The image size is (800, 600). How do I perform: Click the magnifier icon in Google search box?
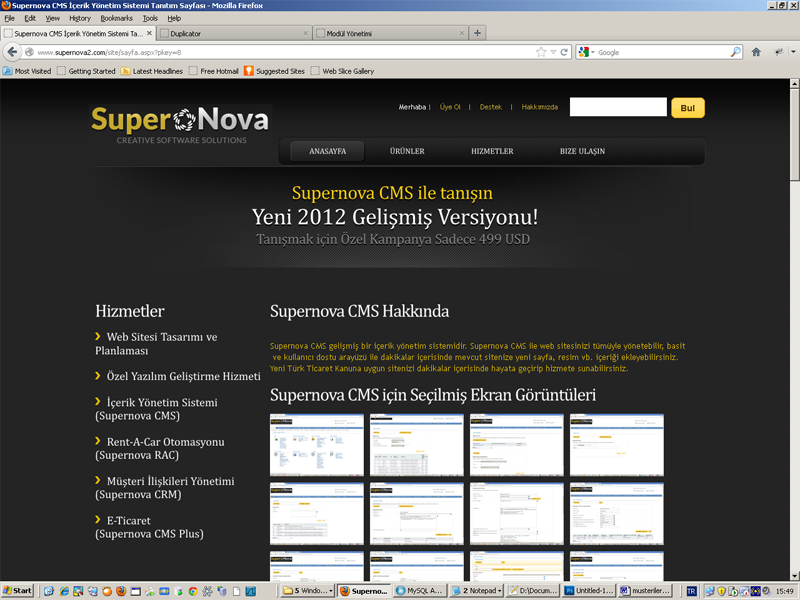coord(735,52)
